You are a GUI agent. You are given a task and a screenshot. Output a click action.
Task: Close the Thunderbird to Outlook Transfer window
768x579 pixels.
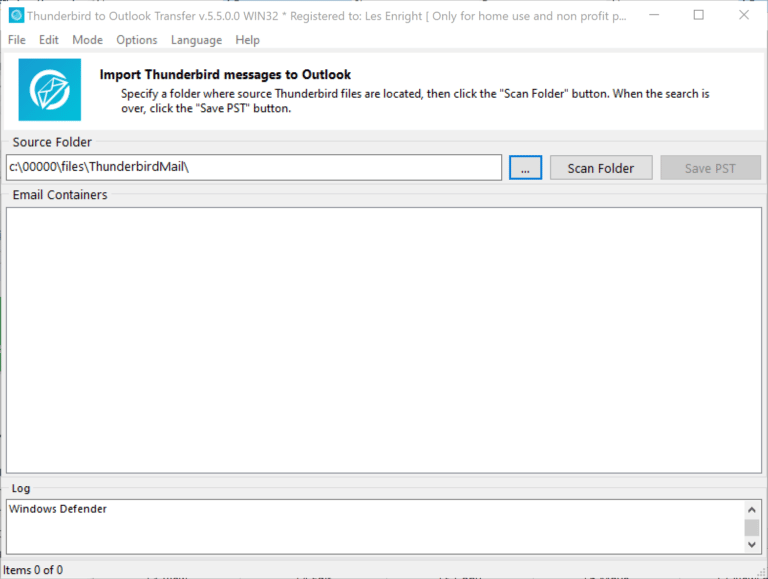[x=744, y=15]
